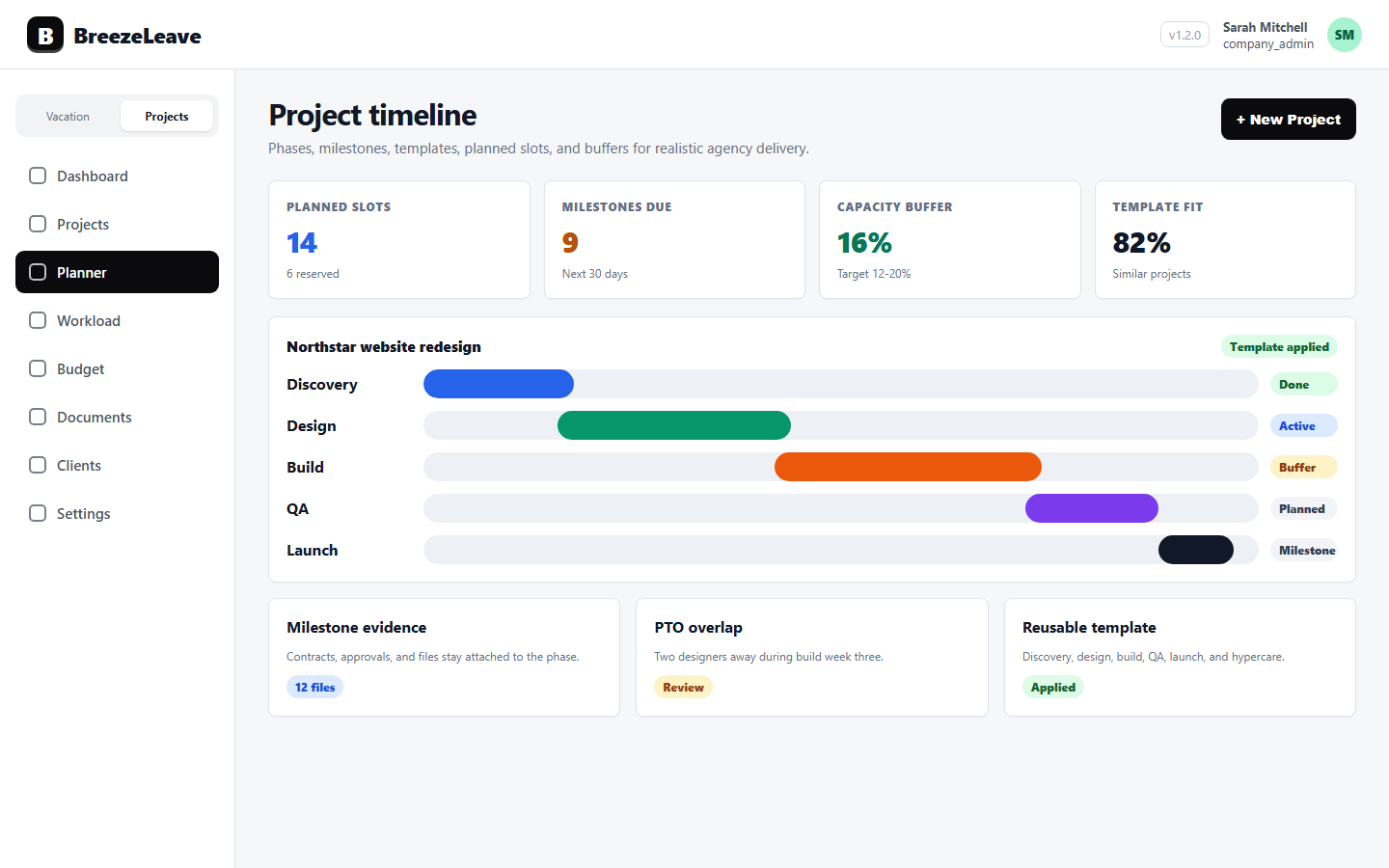
Task: Open the Planner menu item
Action: [x=117, y=272]
